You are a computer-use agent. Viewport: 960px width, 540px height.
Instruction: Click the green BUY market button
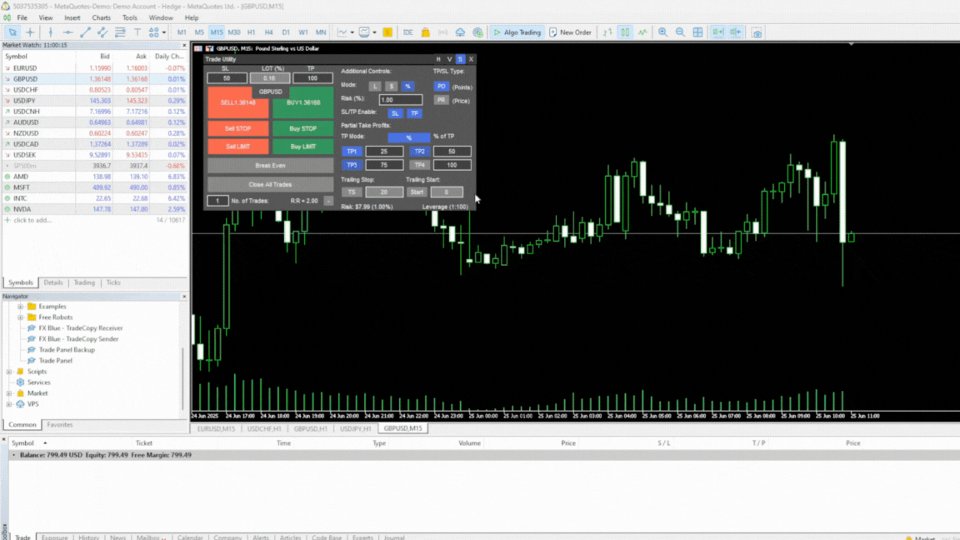point(303,103)
